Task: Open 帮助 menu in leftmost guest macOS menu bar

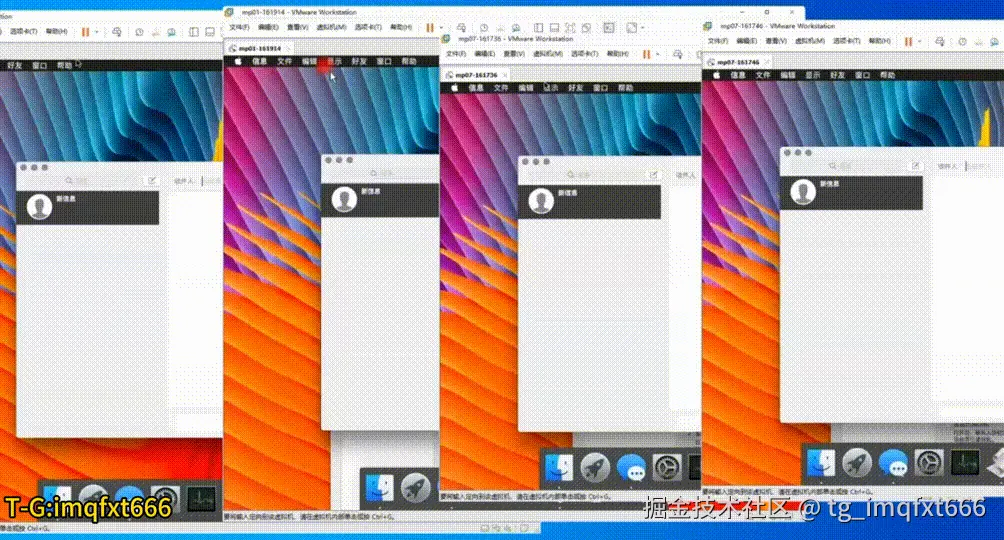Action: point(65,65)
